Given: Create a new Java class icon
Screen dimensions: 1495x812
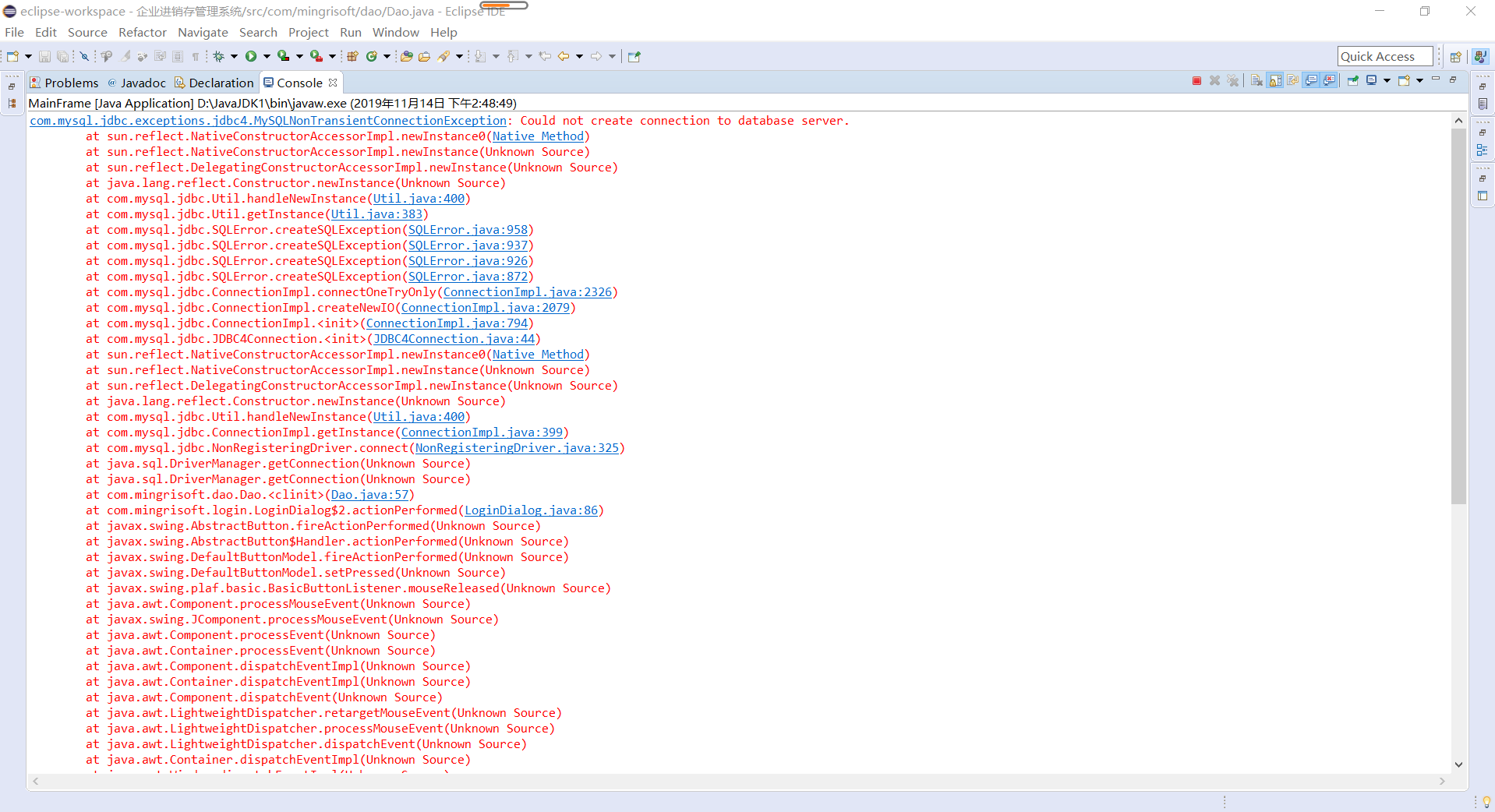Looking at the screenshot, I should 372,56.
